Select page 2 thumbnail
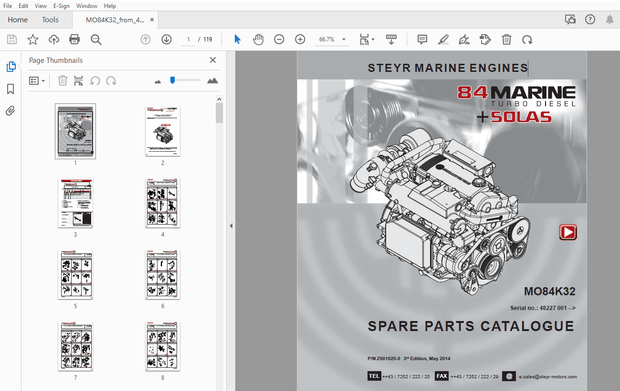The image size is (620, 391). point(163,131)
